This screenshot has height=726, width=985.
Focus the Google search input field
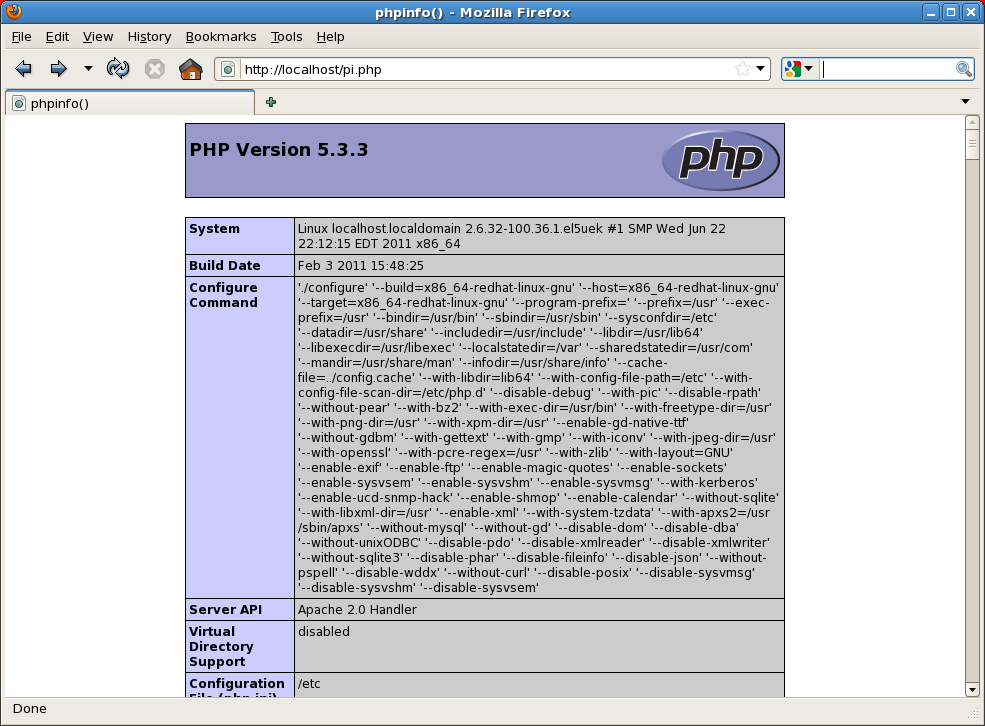886,69
